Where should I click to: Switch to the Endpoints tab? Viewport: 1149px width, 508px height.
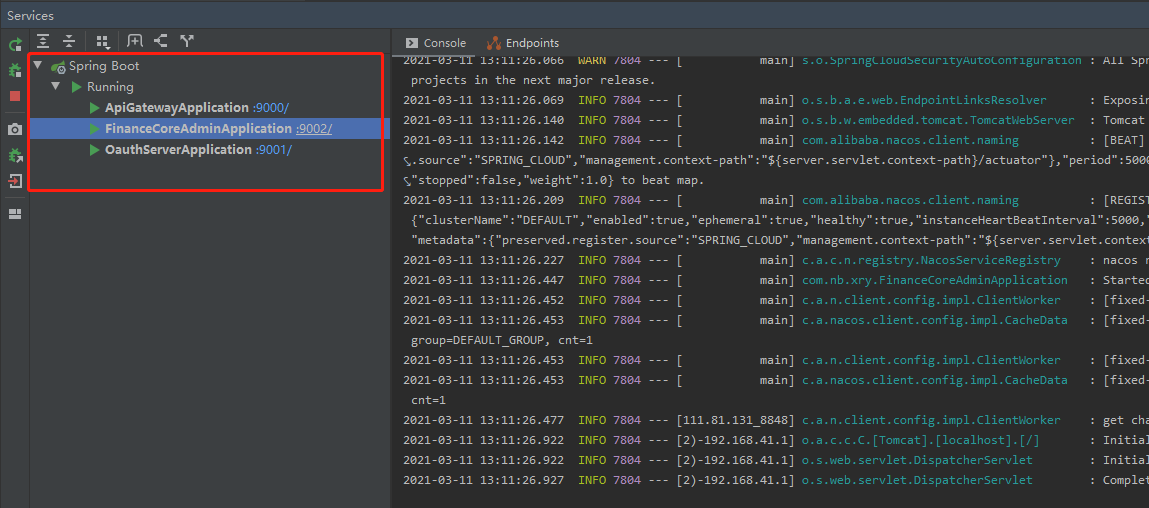(522, 43)
